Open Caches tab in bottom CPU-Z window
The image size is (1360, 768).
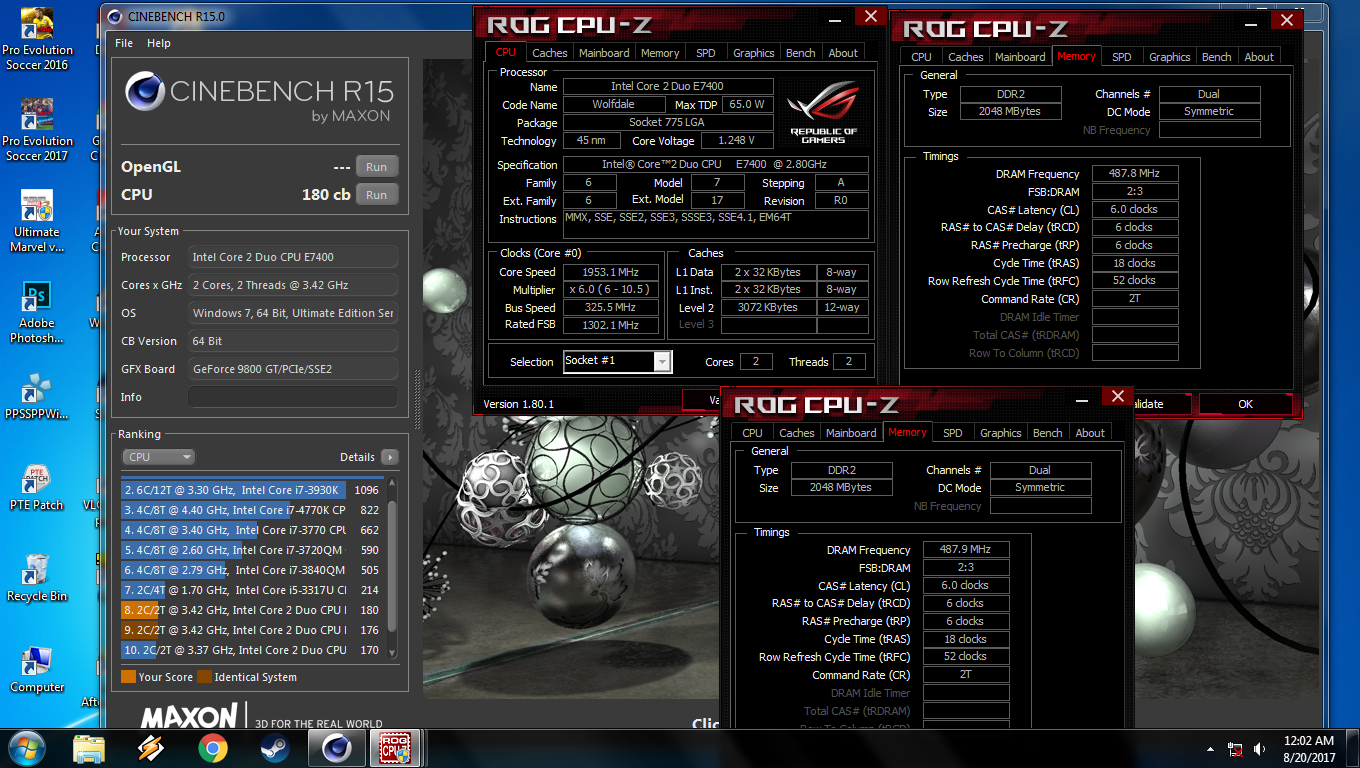pos(796,433)
